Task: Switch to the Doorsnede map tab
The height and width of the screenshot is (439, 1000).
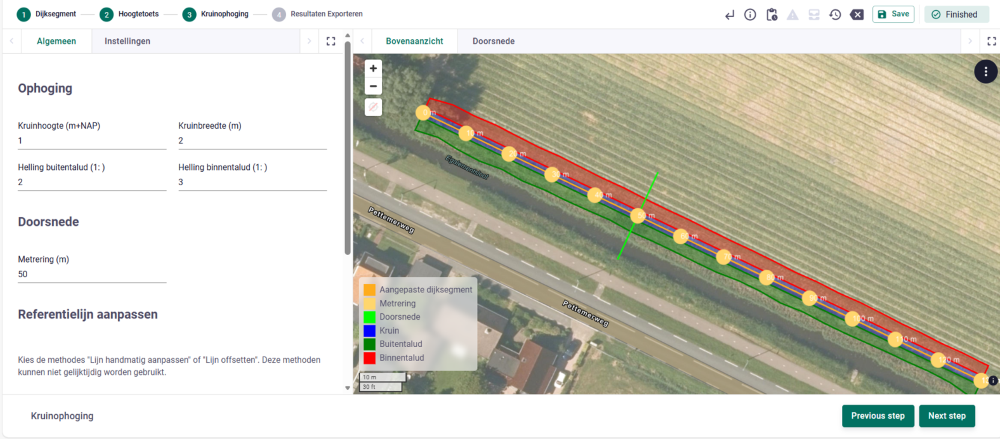Action: (492, 41)
